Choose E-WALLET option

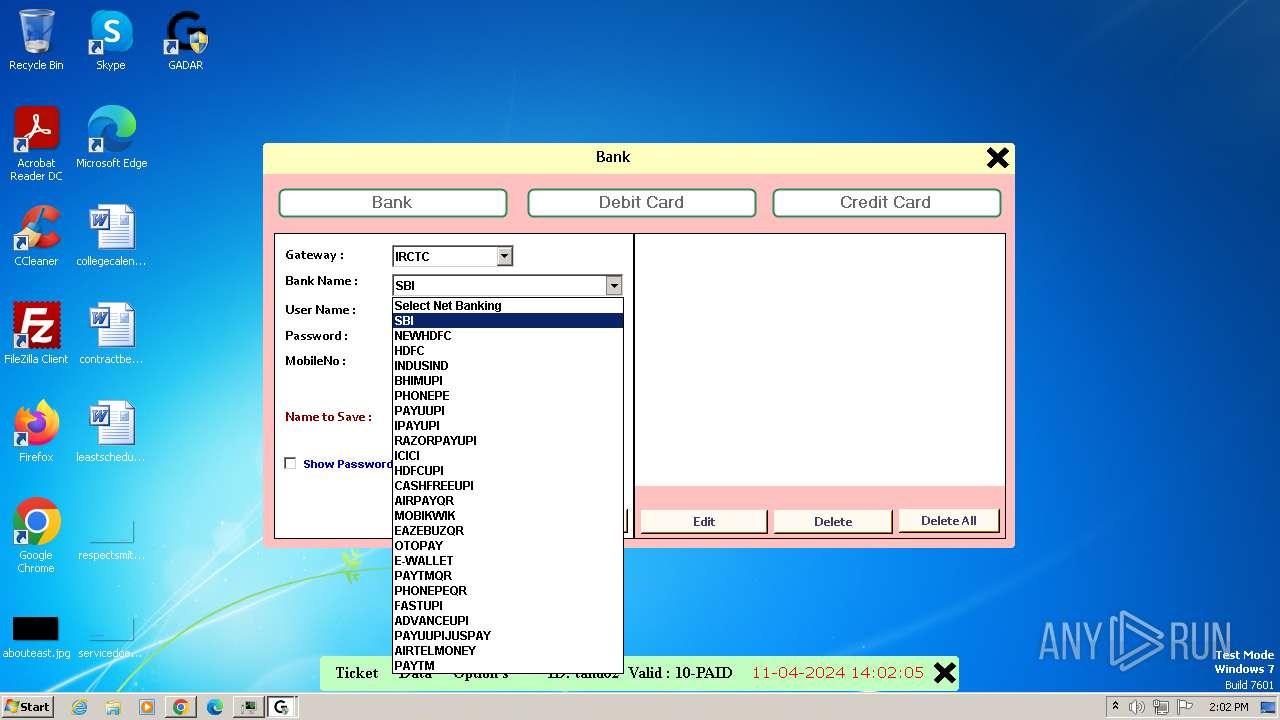[x=508, y=561]
